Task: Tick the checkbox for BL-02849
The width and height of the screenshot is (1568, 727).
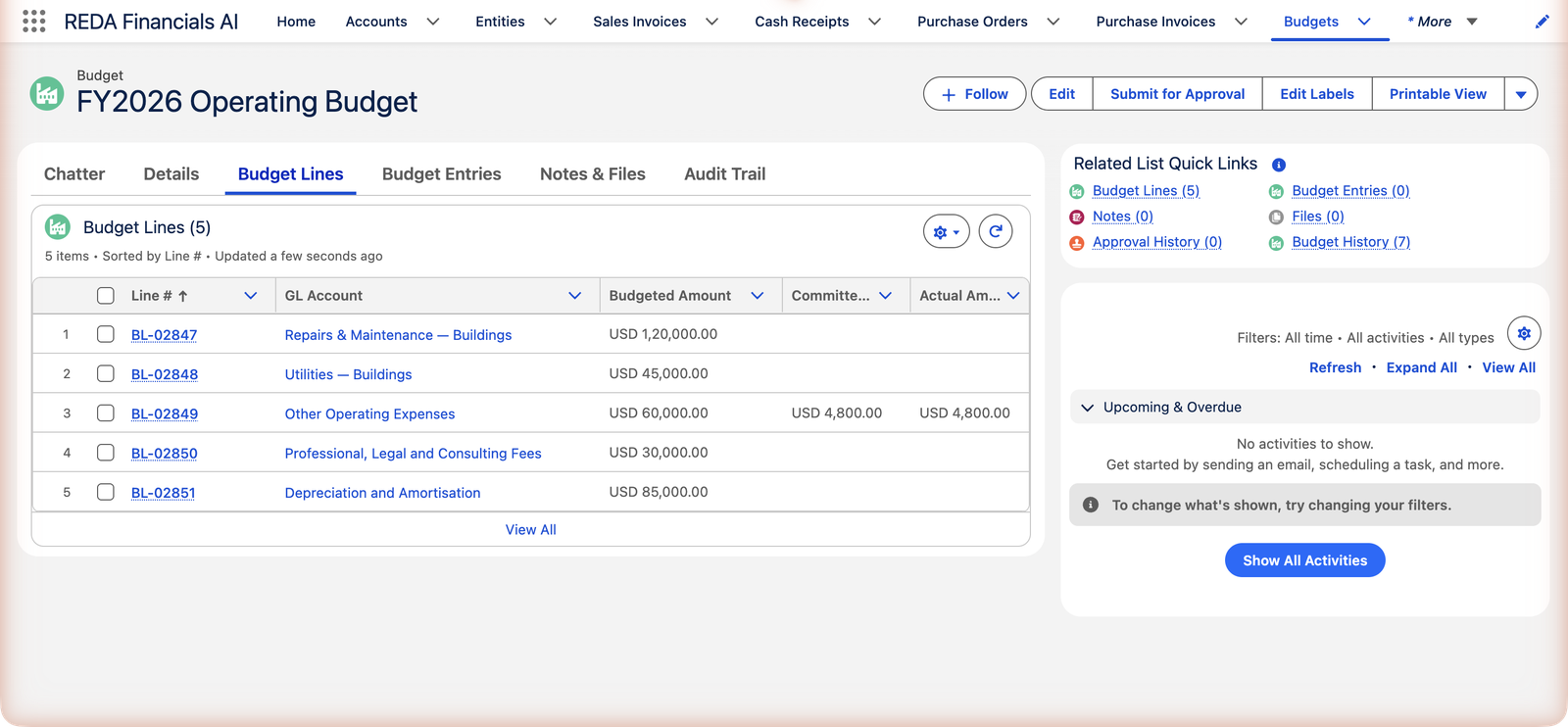Action: pos(106,413)
